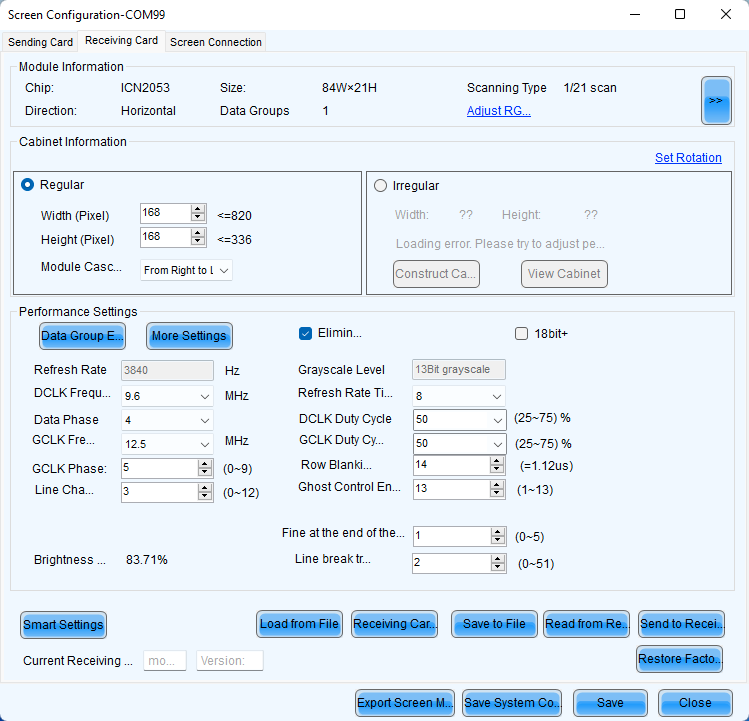Increase the Ghost Control spinner value
The height and width of the screenshot is (721, 749).
click(x=497, y=484)
